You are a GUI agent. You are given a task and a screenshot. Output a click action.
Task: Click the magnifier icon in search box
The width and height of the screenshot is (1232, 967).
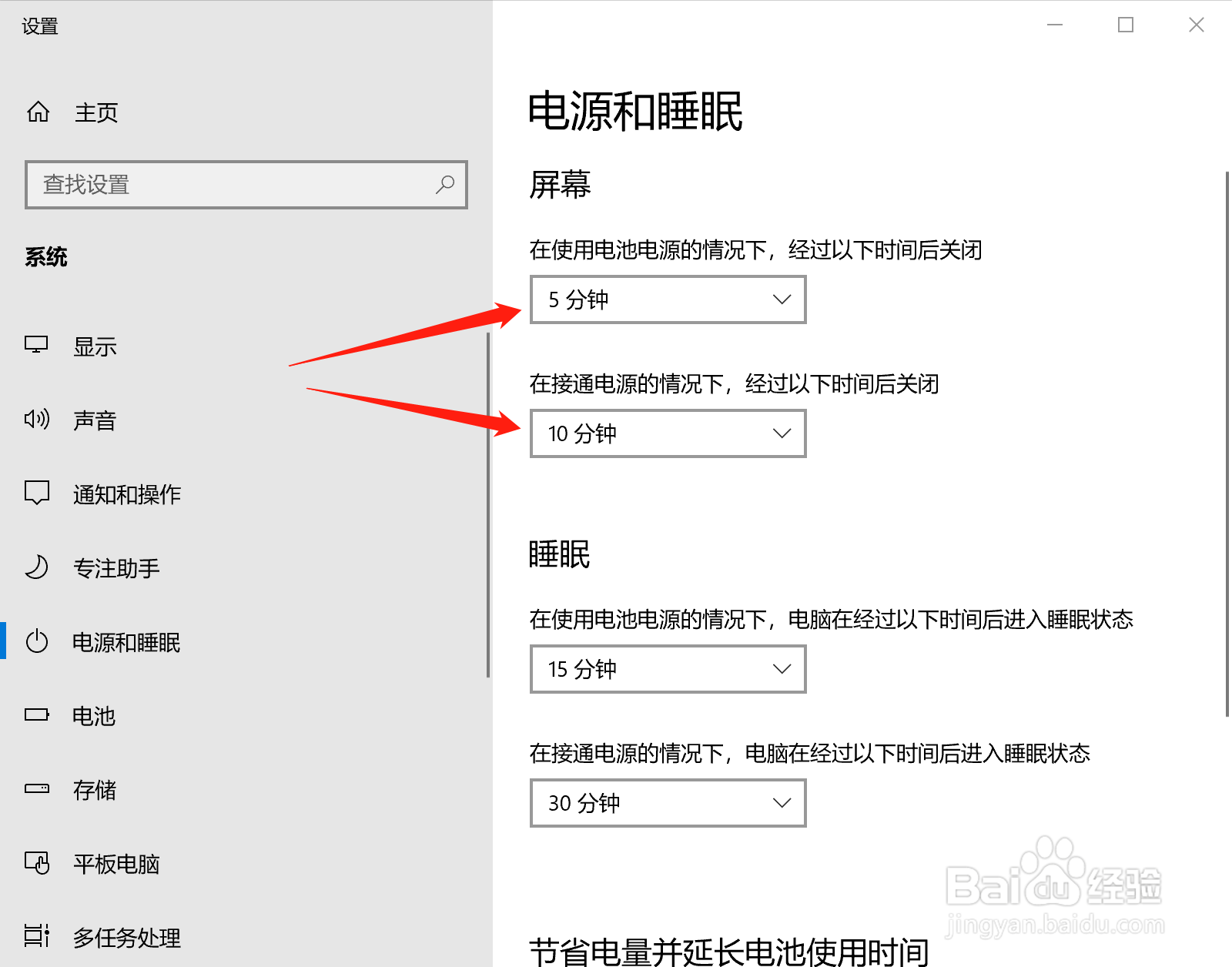(x=446, y=185)
